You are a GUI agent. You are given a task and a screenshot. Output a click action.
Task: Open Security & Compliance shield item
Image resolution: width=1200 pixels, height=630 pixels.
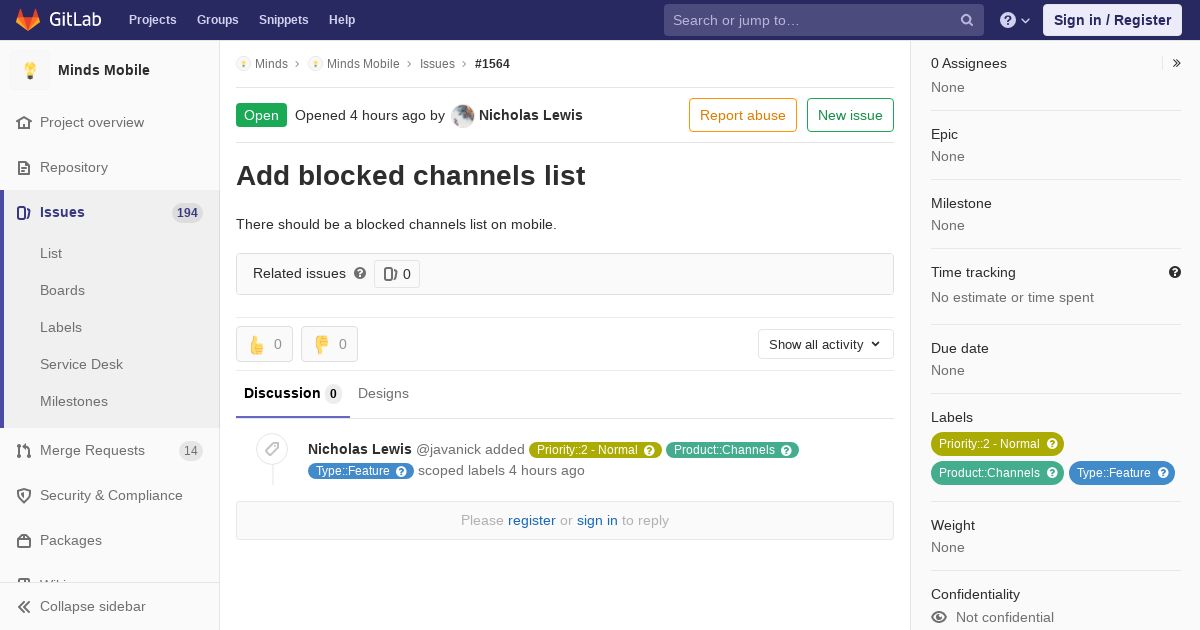coord(110,496)
